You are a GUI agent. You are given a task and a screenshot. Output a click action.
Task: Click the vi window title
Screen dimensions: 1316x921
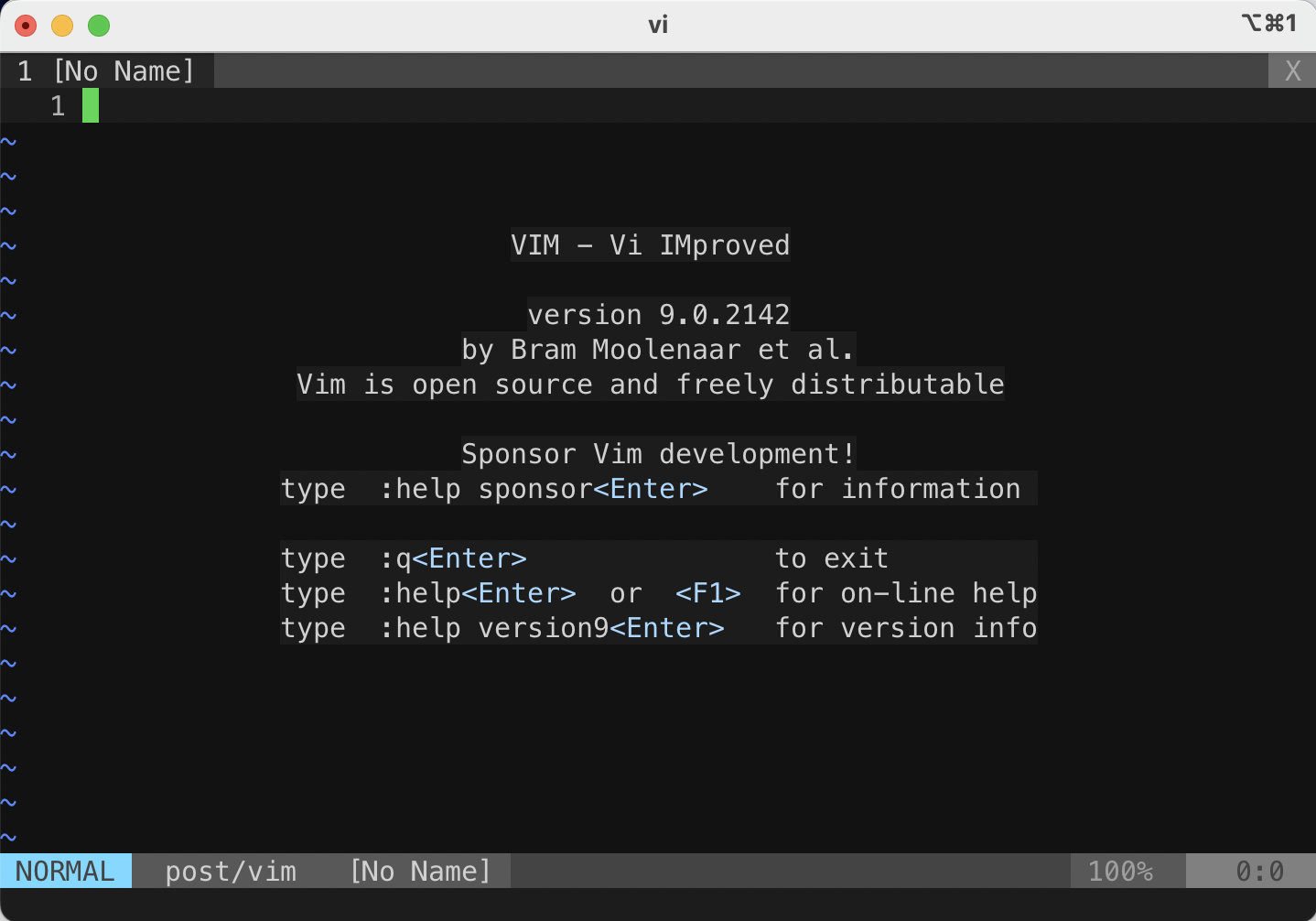658,25
